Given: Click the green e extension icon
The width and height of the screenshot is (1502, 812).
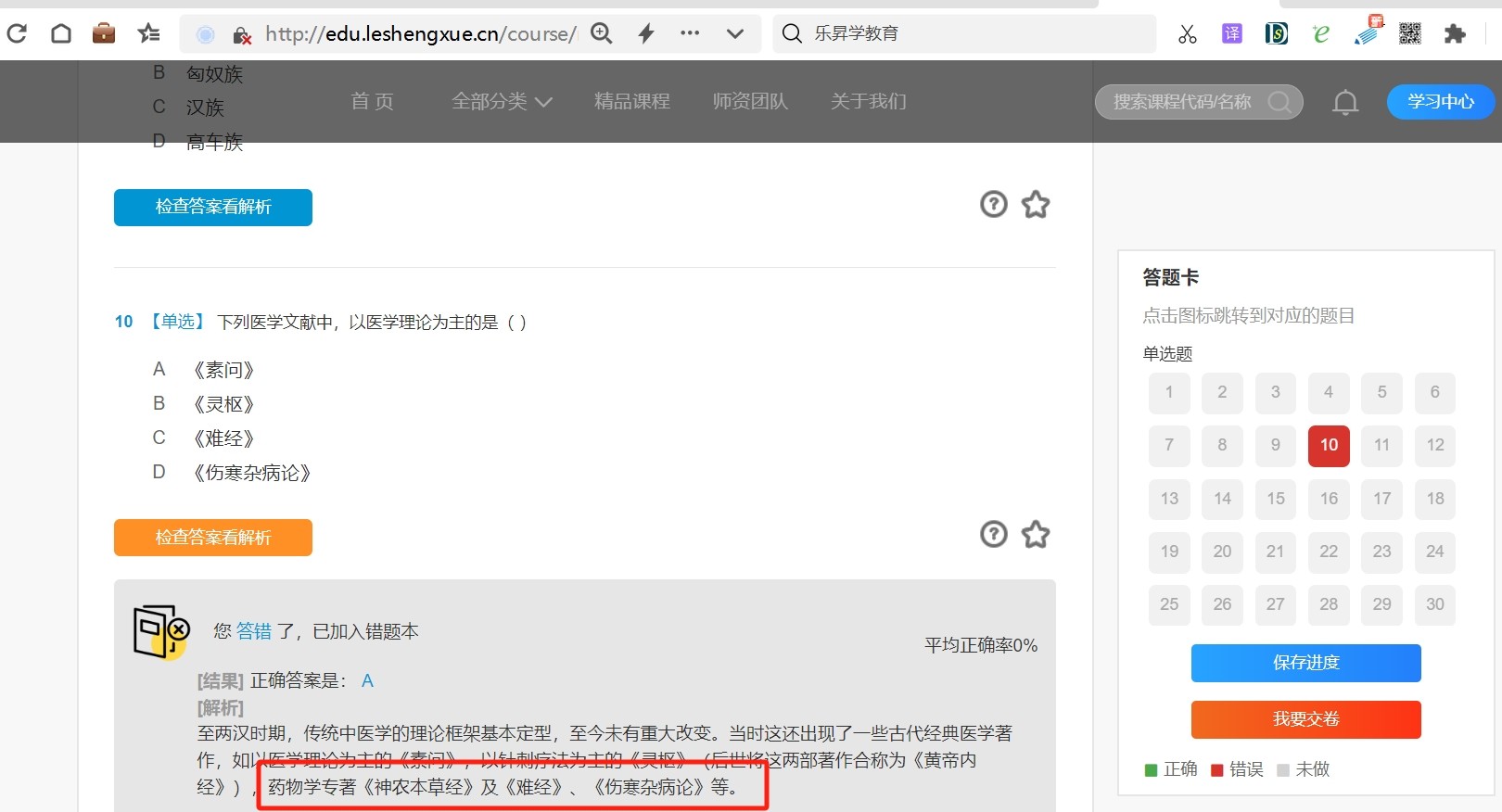Looking at the screenshot, I should [1321, 34].
